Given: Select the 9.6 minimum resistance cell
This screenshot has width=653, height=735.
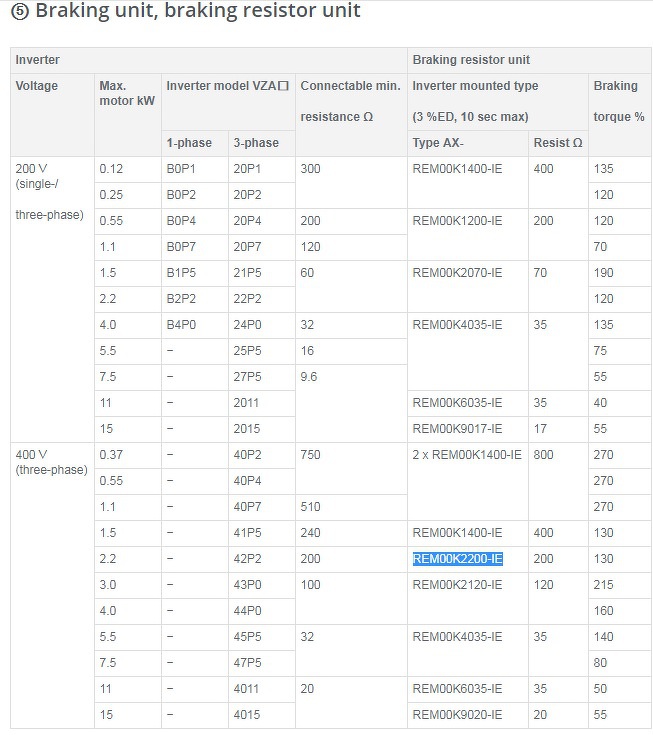Looking at the screenshot, I should pos(311,377).
